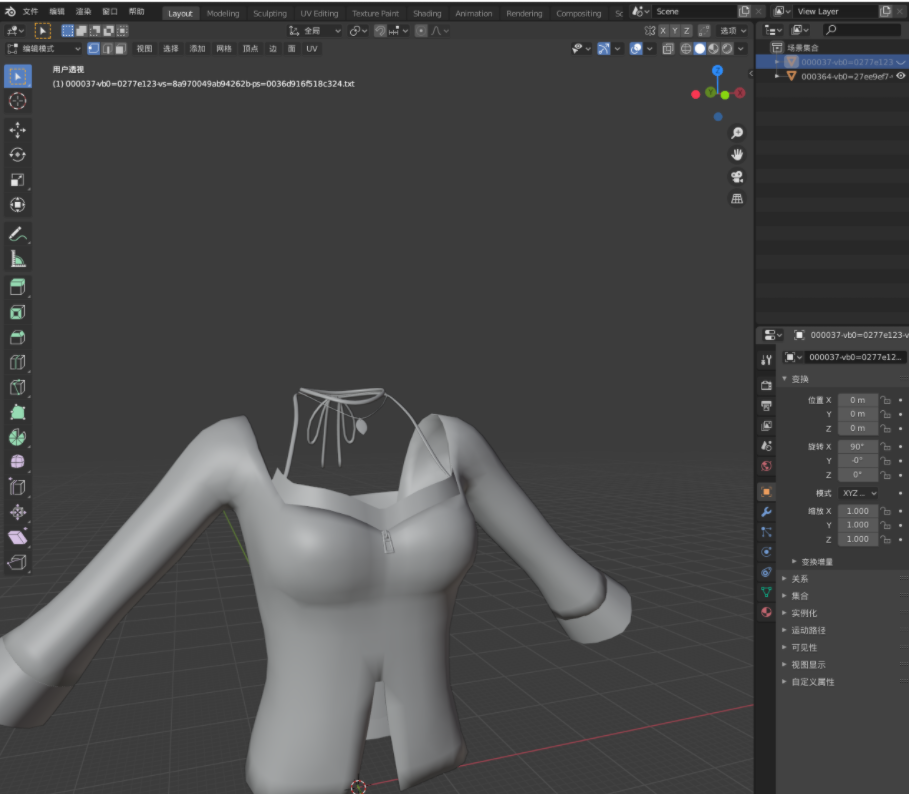
Task: Select the Annotate tool
Action: (x=17, y=234)
